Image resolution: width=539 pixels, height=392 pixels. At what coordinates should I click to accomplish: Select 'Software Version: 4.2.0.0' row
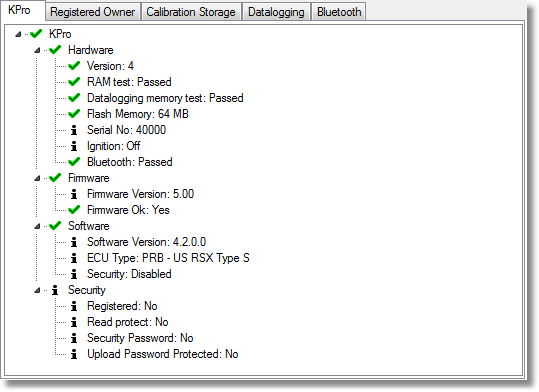coord(146,242)
